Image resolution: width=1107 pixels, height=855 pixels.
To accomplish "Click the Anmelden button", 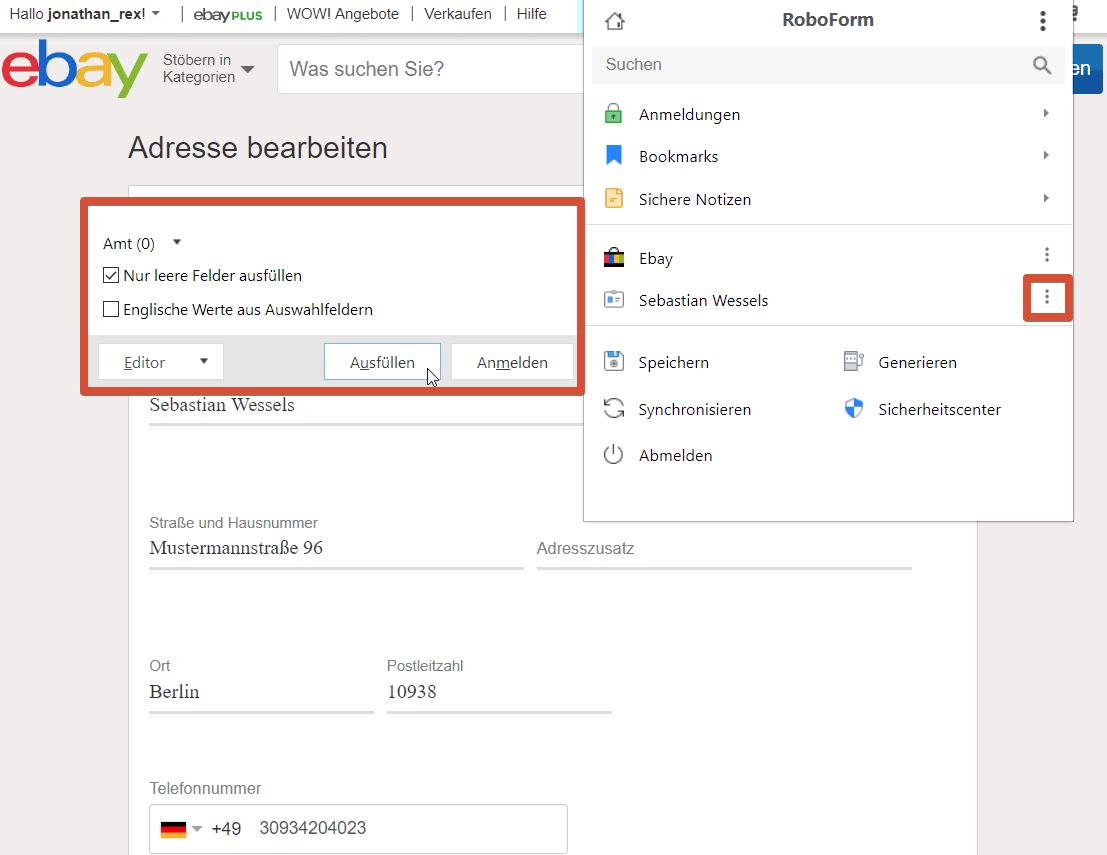I will [512, 362].
